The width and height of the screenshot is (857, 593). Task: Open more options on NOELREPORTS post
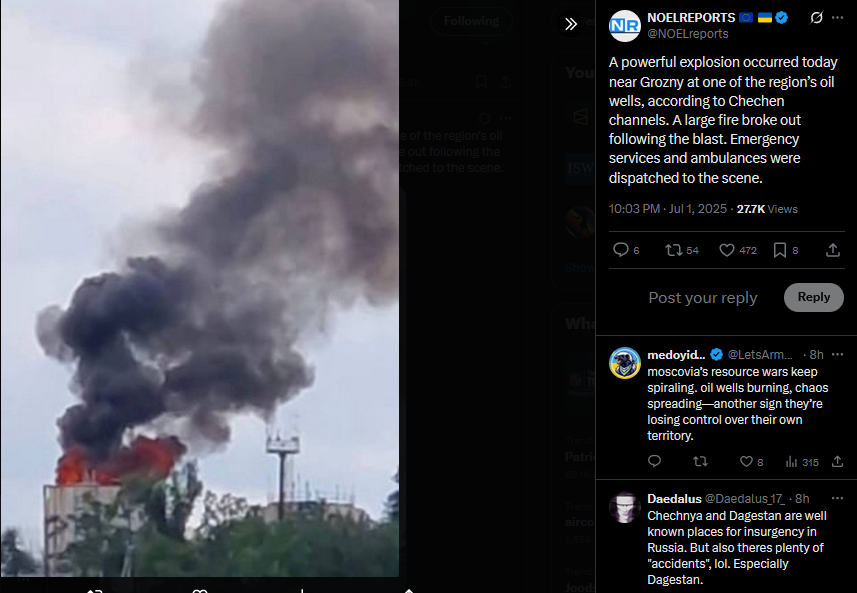[837, 18]
